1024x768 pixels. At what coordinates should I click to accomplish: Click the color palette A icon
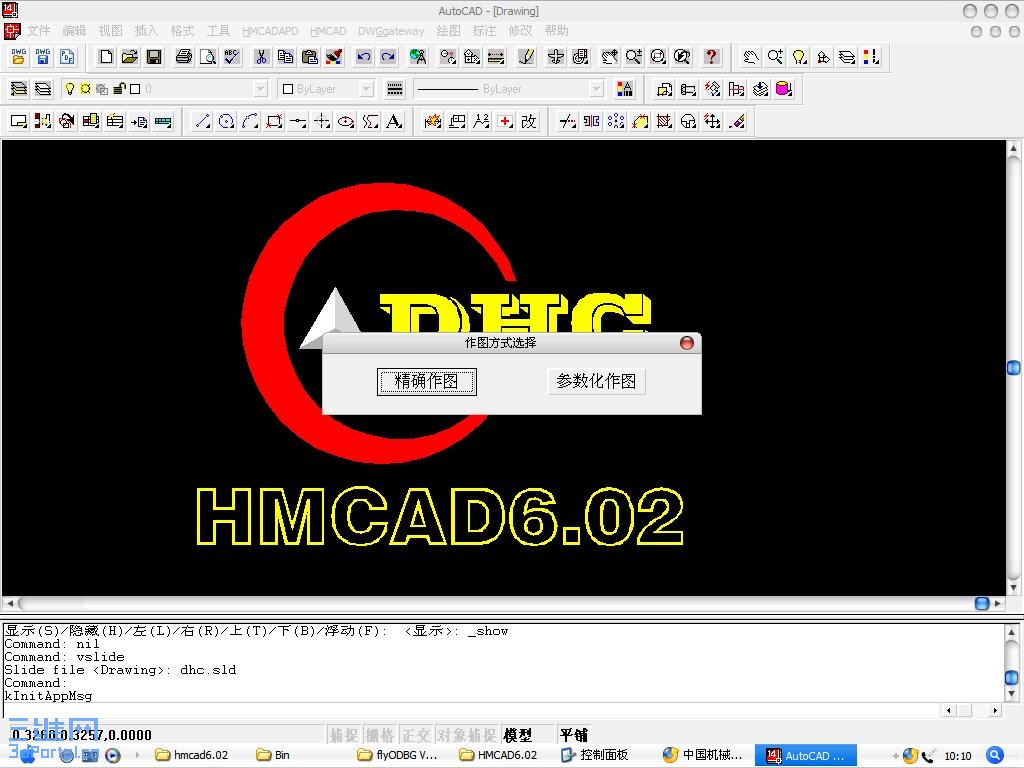(624, 89)
